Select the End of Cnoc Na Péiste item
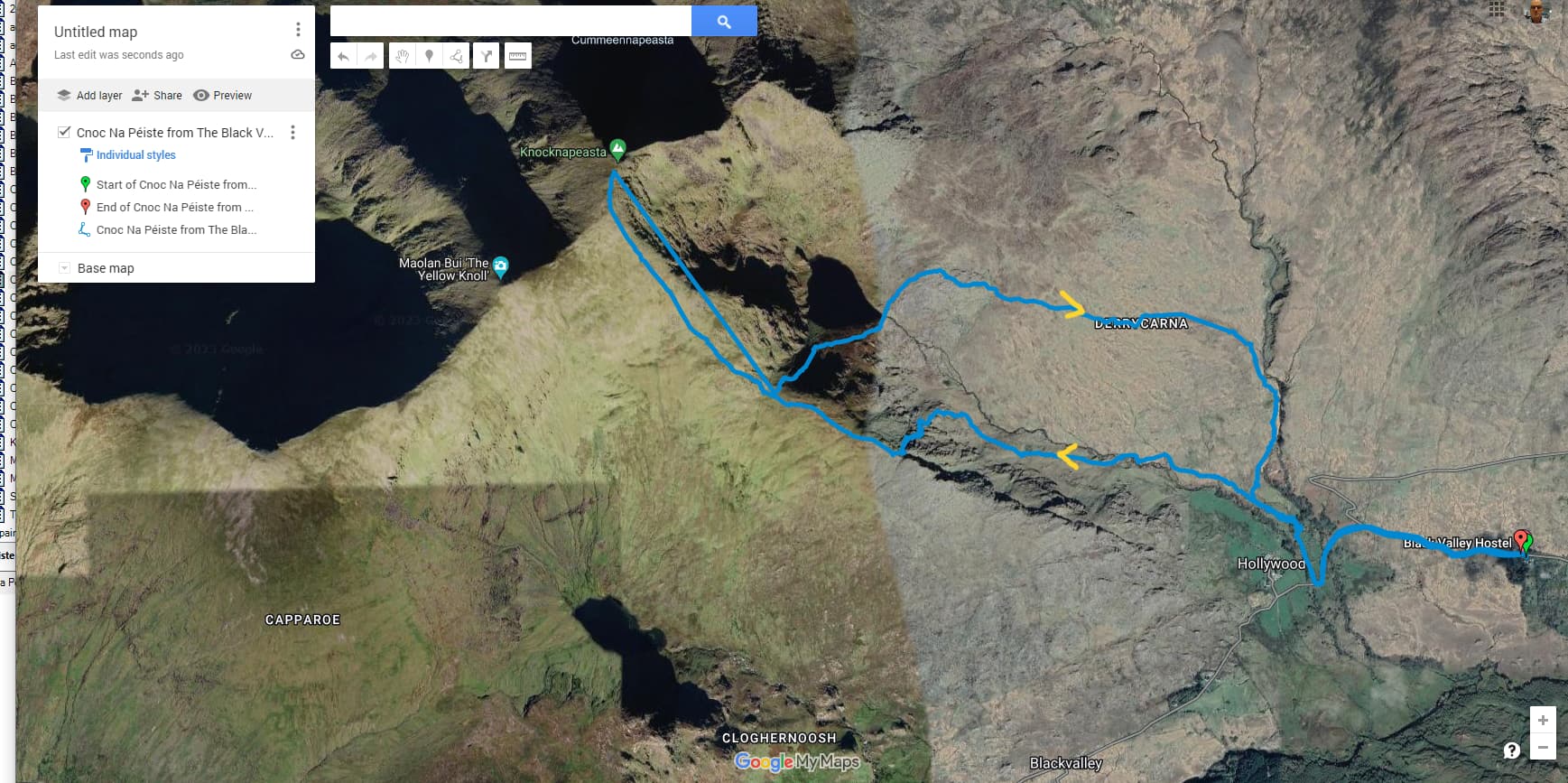 click(x=175, y=207)
